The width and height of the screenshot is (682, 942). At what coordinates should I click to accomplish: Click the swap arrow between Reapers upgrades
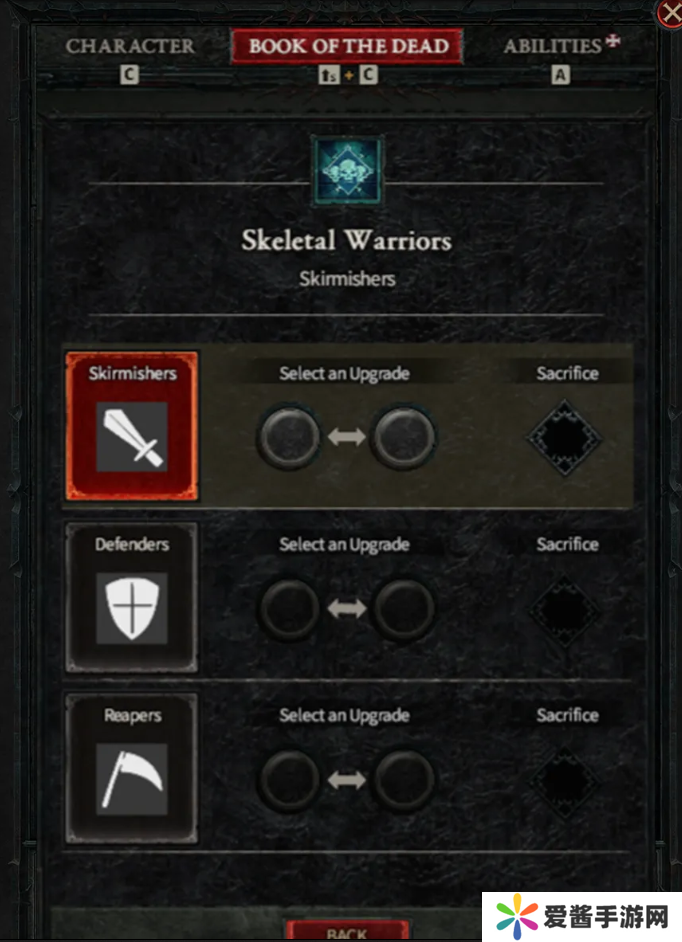tap(347, 780)
